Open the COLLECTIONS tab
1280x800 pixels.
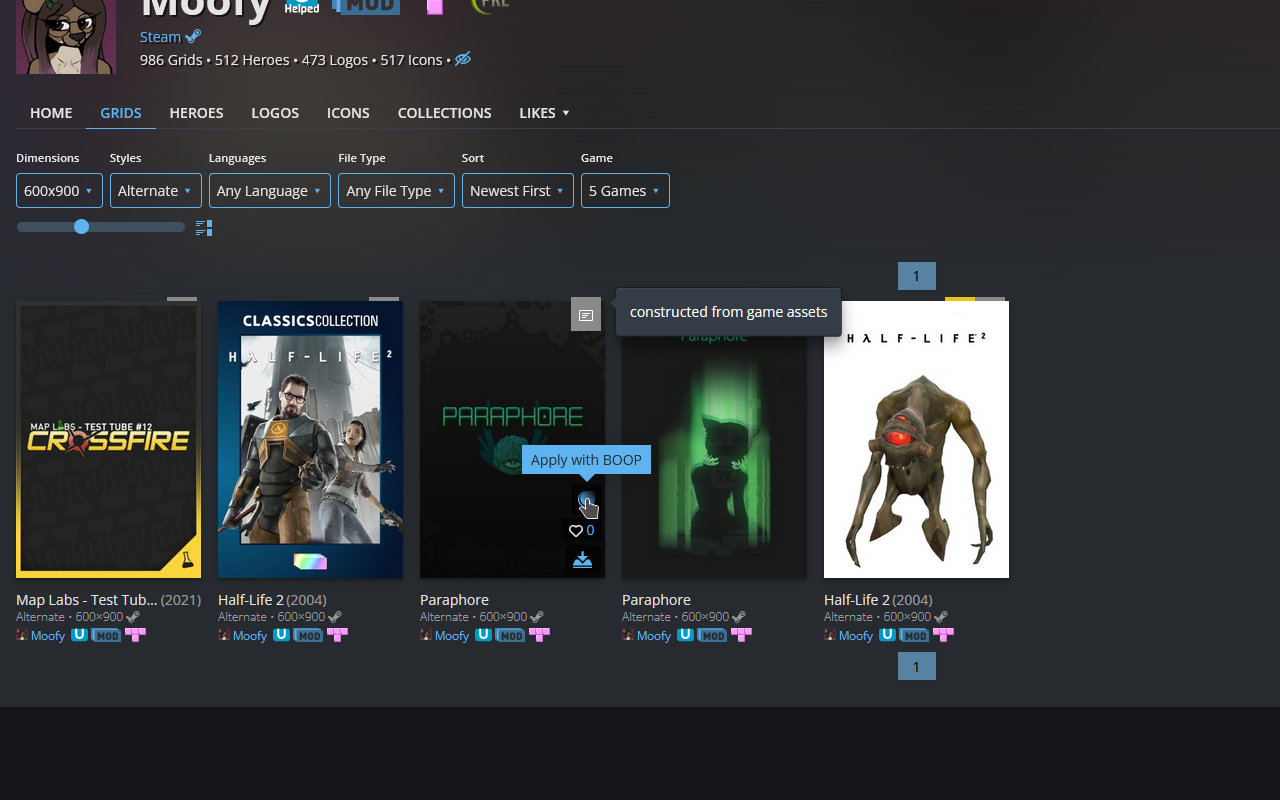pos(444,113)
